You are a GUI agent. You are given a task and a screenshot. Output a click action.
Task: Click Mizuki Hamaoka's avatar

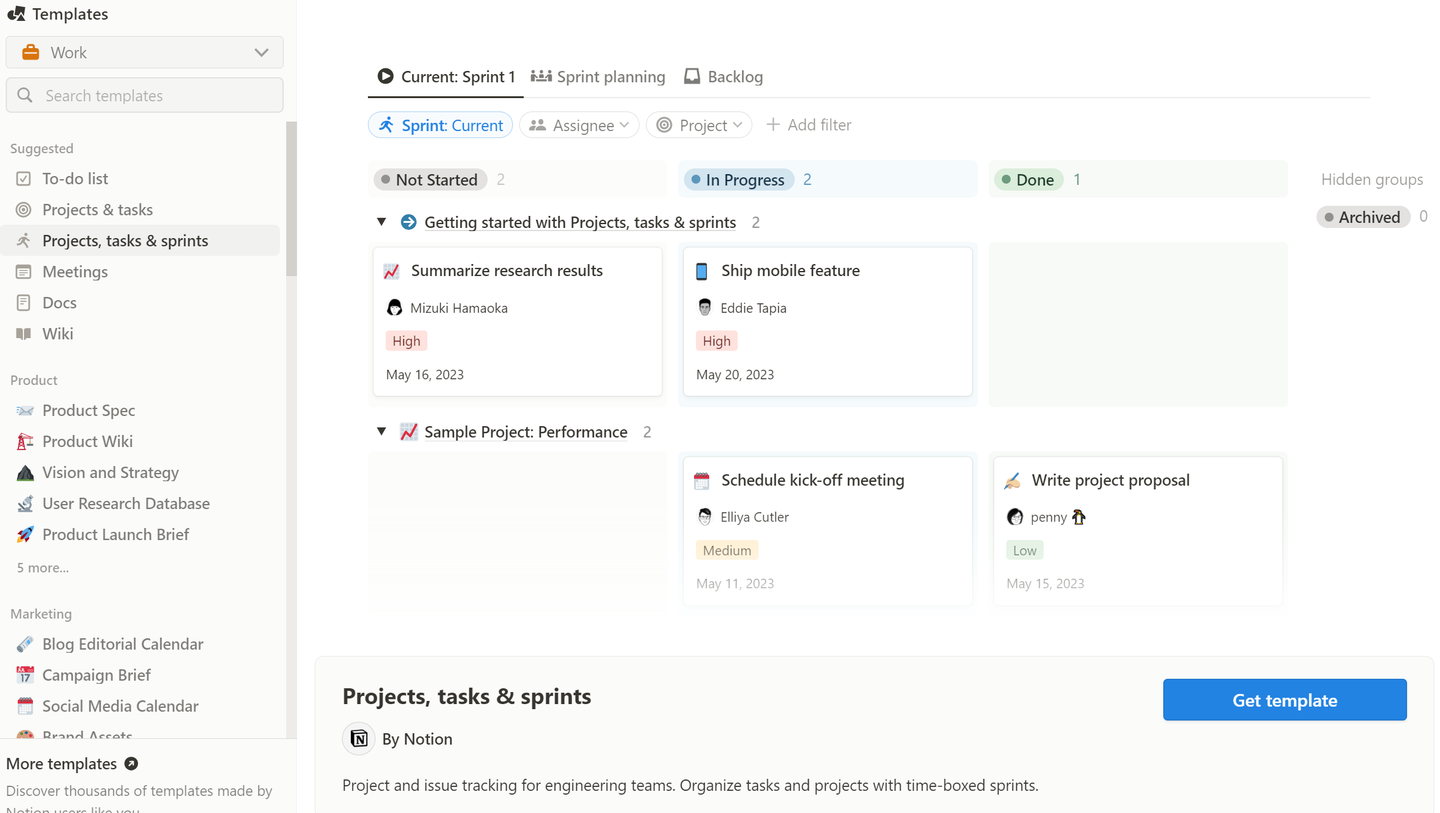395,308
